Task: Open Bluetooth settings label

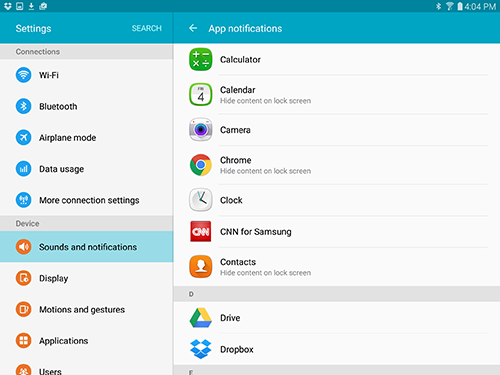Action: point(58,106)
